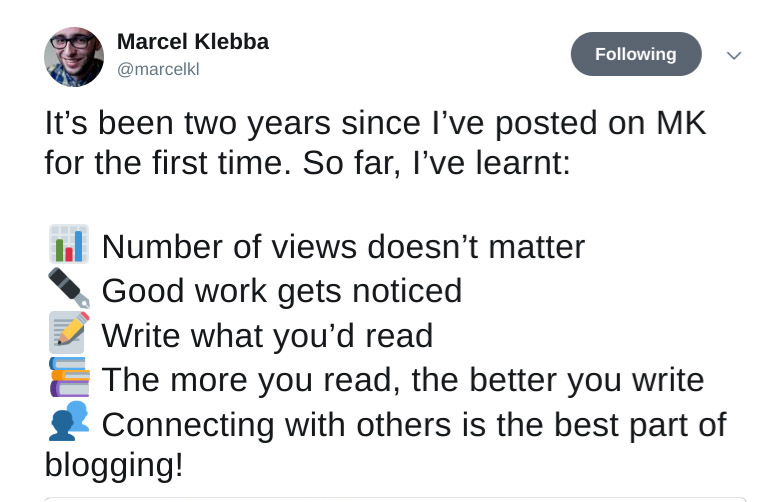Open the Marcel Klebba display name link

pyautogui.click(x=193, y=42)
